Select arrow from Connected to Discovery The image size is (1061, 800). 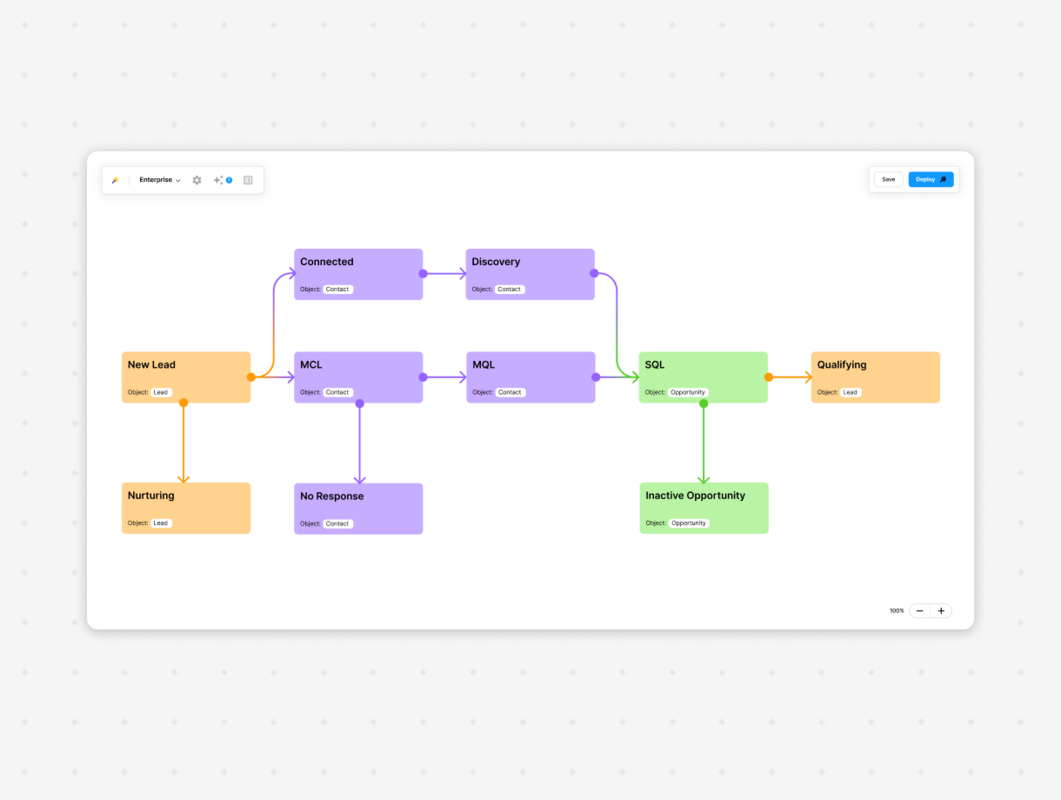click(447, 274)
